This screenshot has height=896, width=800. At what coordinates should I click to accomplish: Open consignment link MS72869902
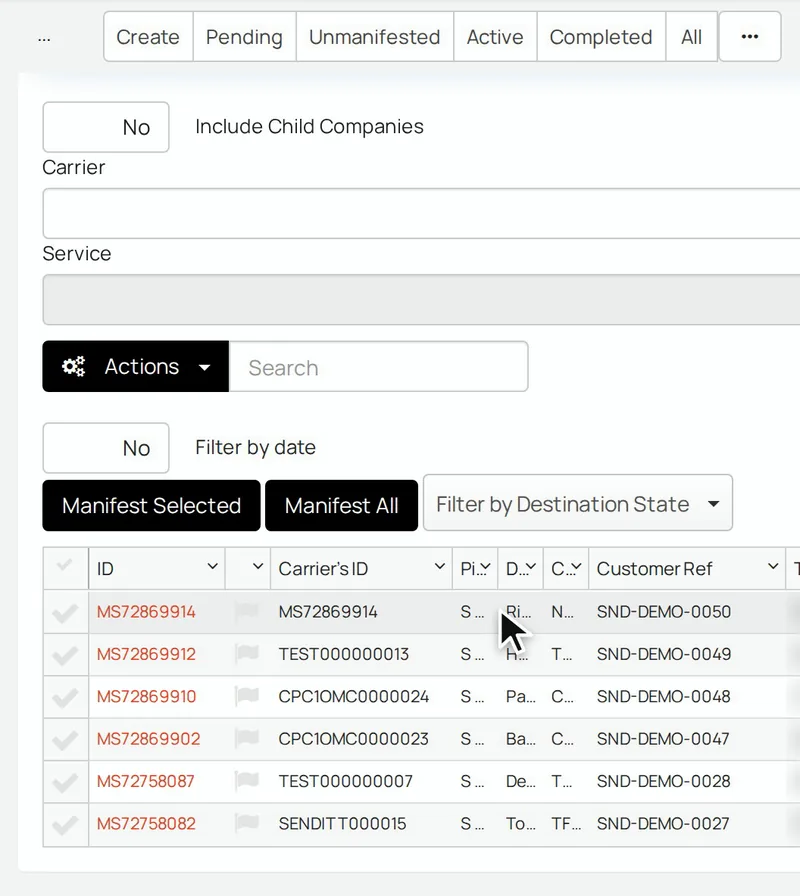point(149,739)
